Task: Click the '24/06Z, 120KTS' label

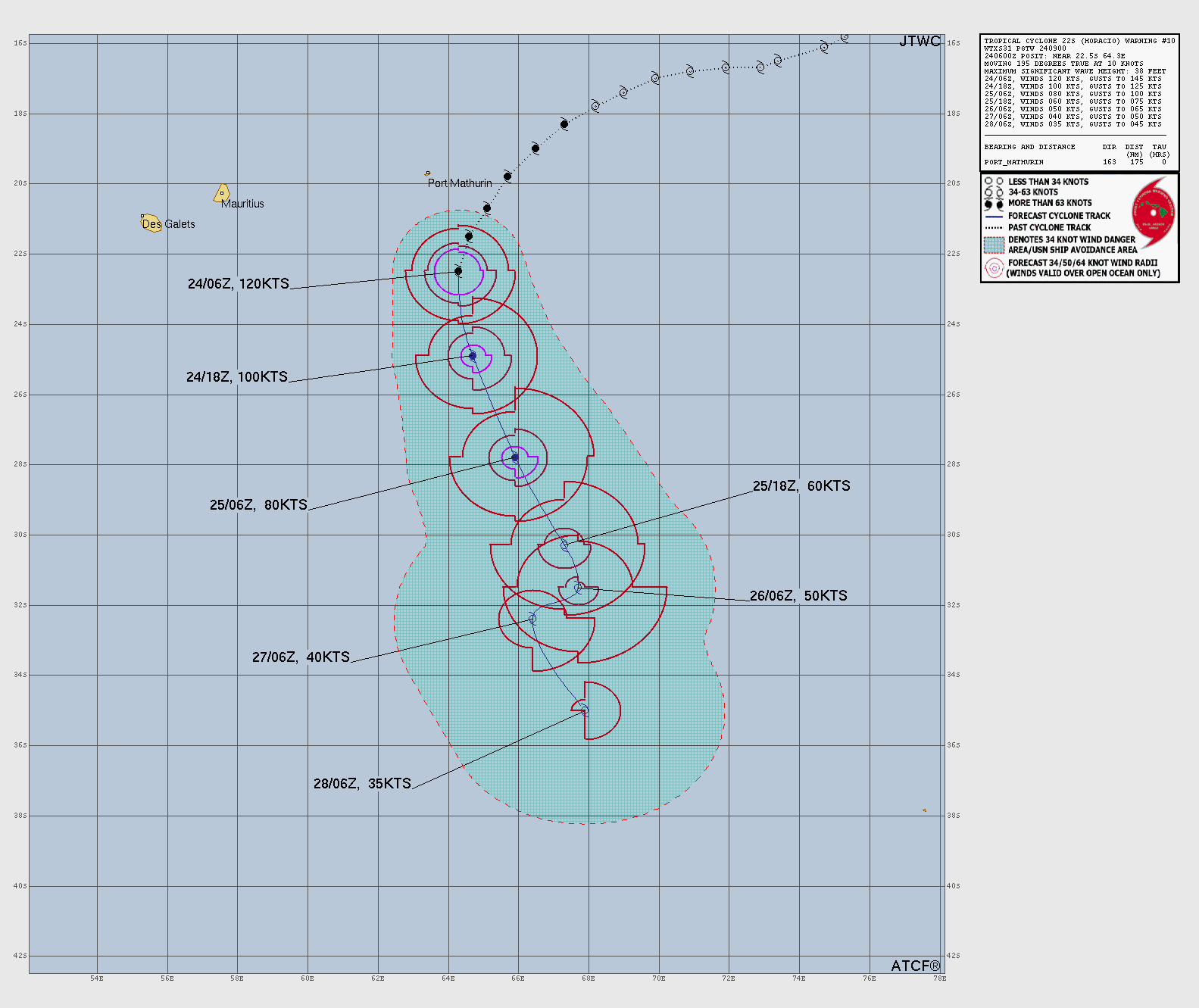Action: (239, 284)
